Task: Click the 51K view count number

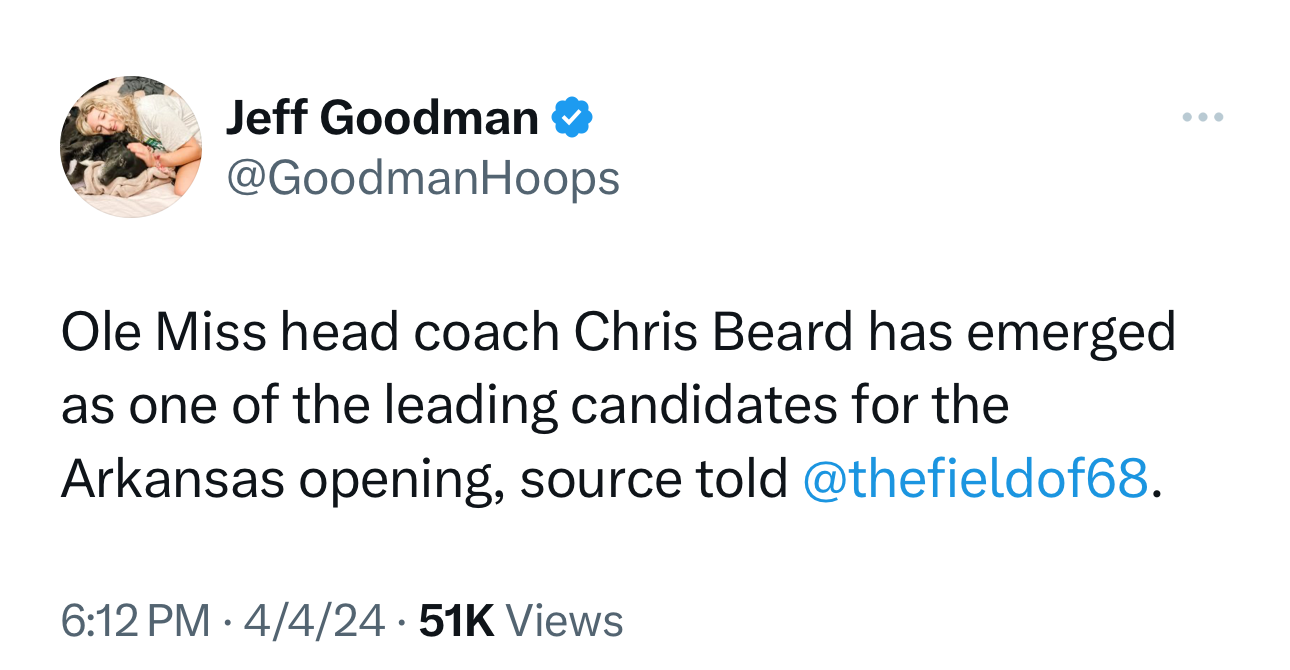Action: pos(457,621)
